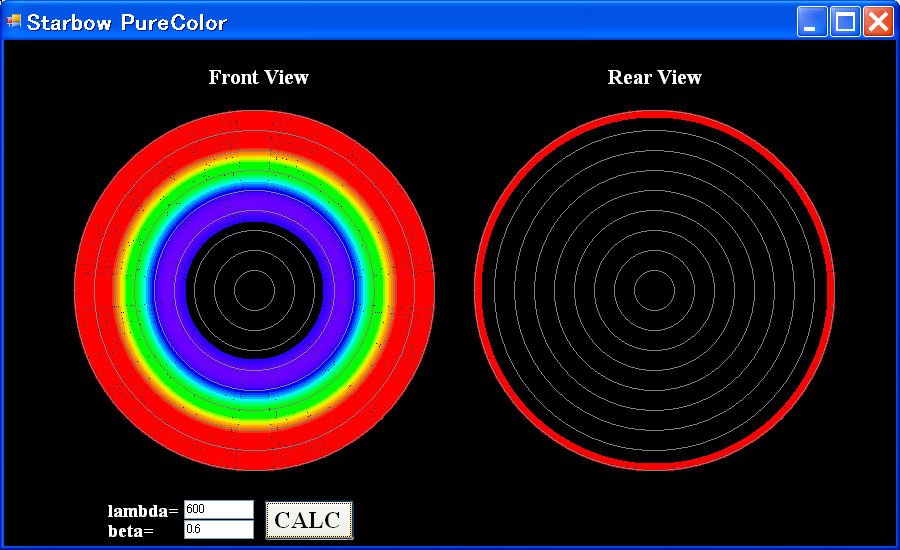Open the Starbow PureColor title bar icon menu
The width and height of the screenshot is (900, 550).
(14, 21)
